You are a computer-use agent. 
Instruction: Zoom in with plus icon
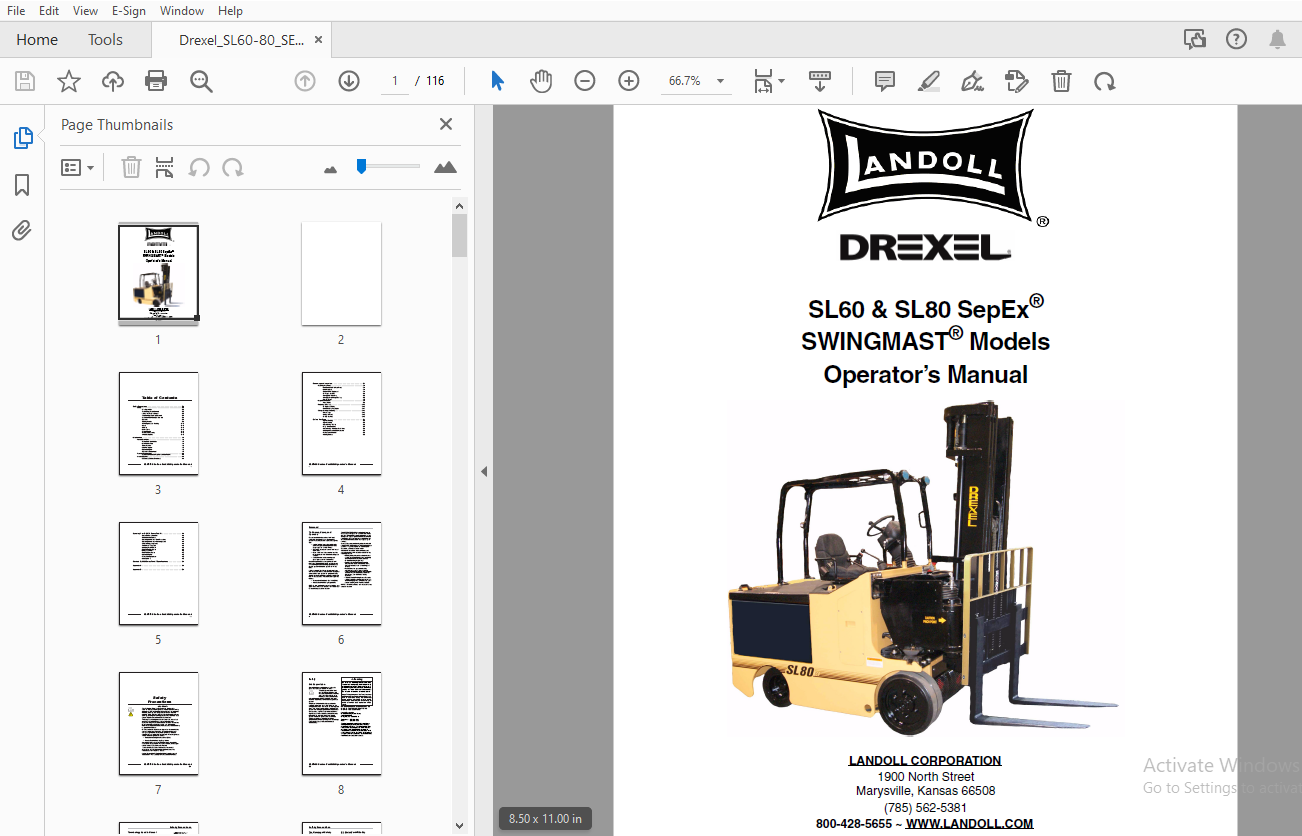(x=629, y=81)
